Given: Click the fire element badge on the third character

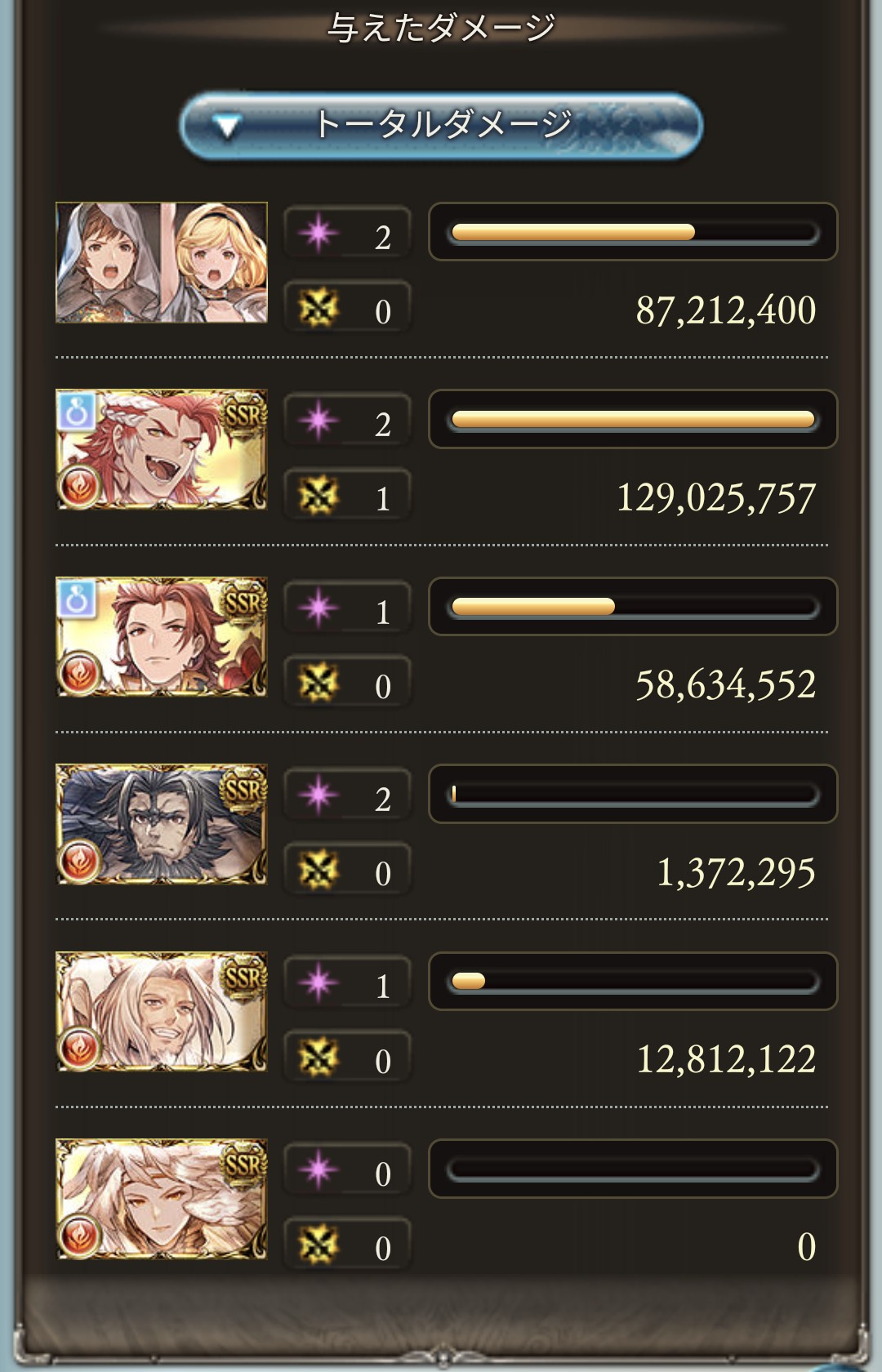Looking at the screenshot, I should [x=79, y=674].
